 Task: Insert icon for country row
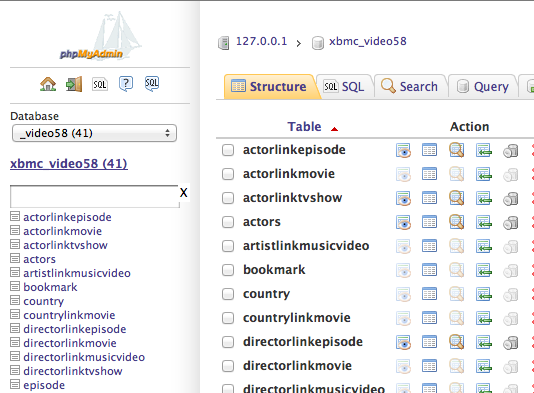(484, 294)
